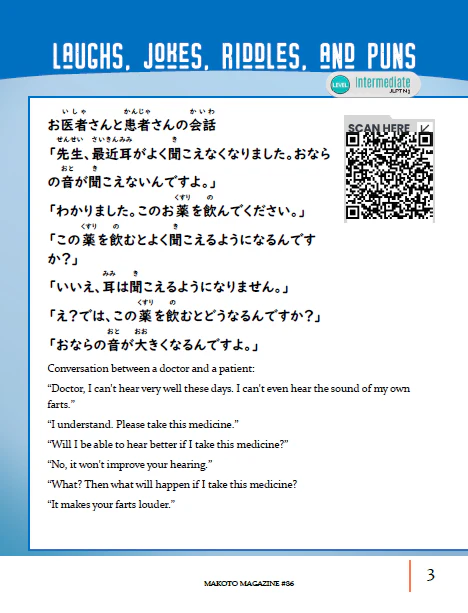Click 'No, it won't improve your hearing.'
468x613 pixels.
pos(130,465)
